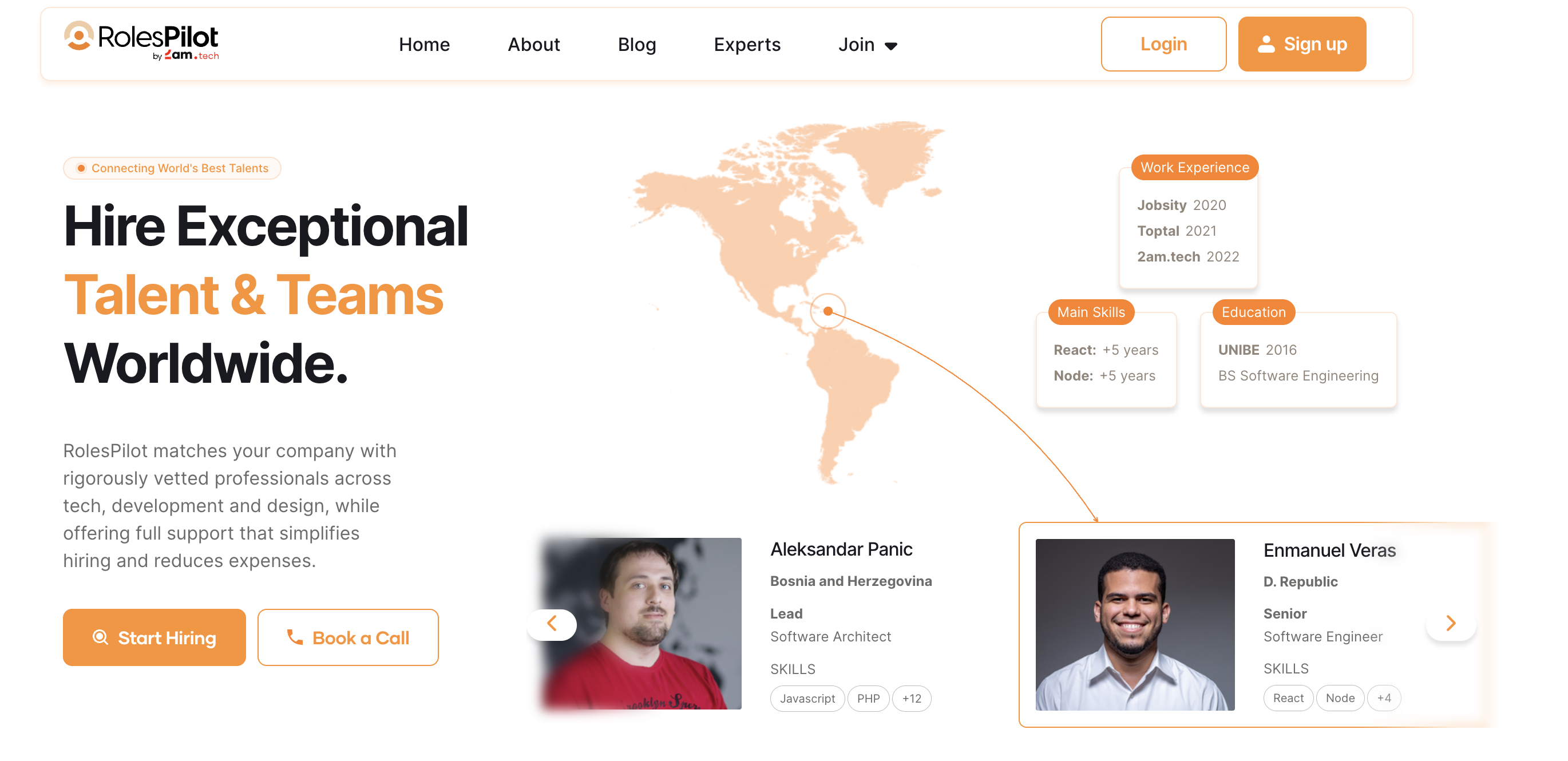The height and width of the screenshot is (761, 1568).
Task: Click the phone icon in Book a Call
Action: tap(295, 637)
